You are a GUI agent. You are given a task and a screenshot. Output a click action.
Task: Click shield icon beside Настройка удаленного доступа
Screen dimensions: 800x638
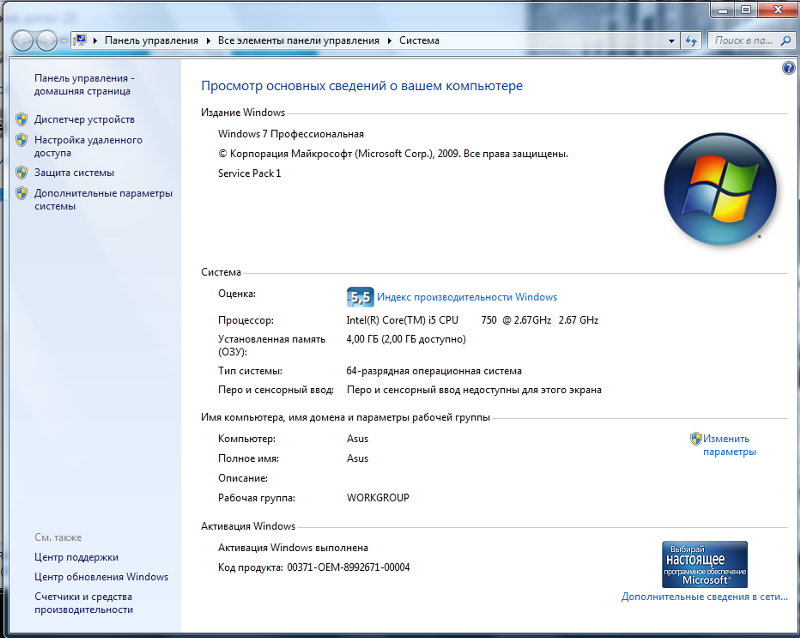click(x=21, y=140)
